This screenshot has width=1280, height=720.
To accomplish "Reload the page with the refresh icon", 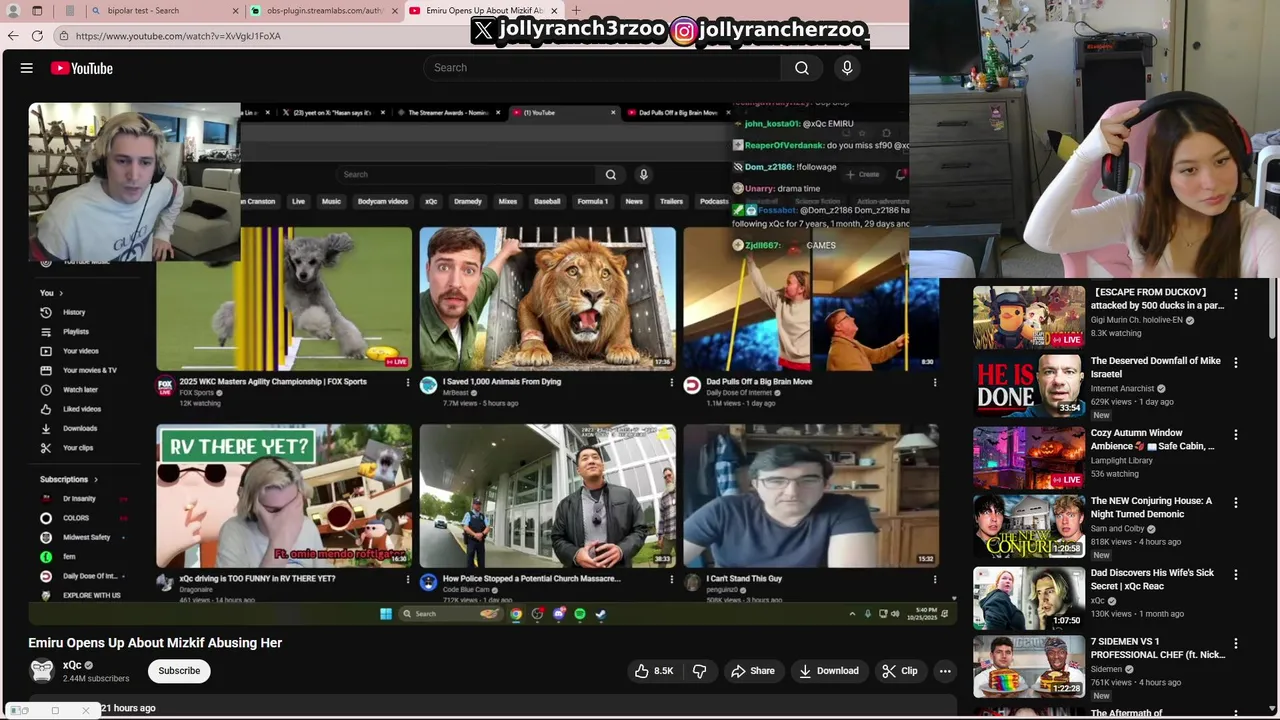I will 37,36.
